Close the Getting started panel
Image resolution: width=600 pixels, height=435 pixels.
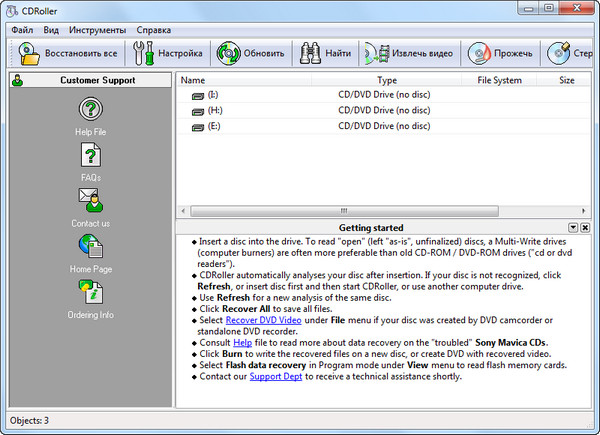pyautogui.click(x=586, y=228)
